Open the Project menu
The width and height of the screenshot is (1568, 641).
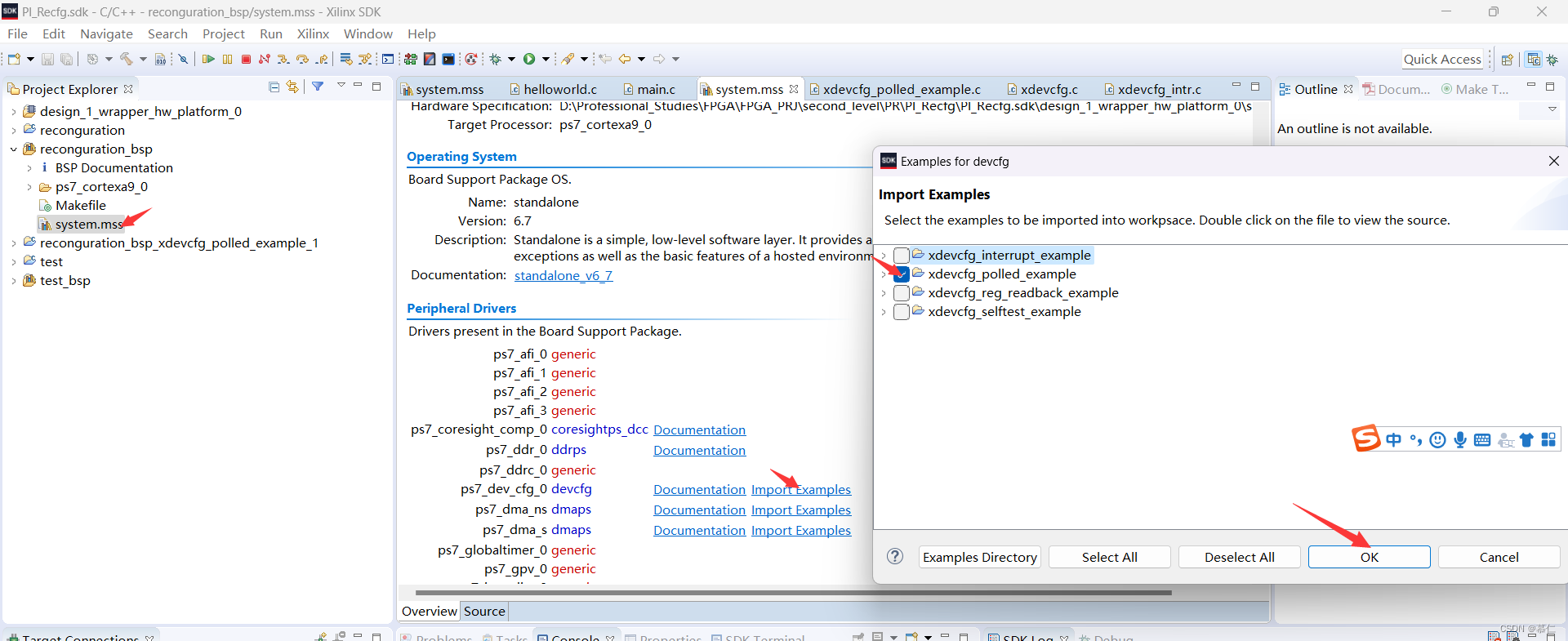[x=224, y=33]
